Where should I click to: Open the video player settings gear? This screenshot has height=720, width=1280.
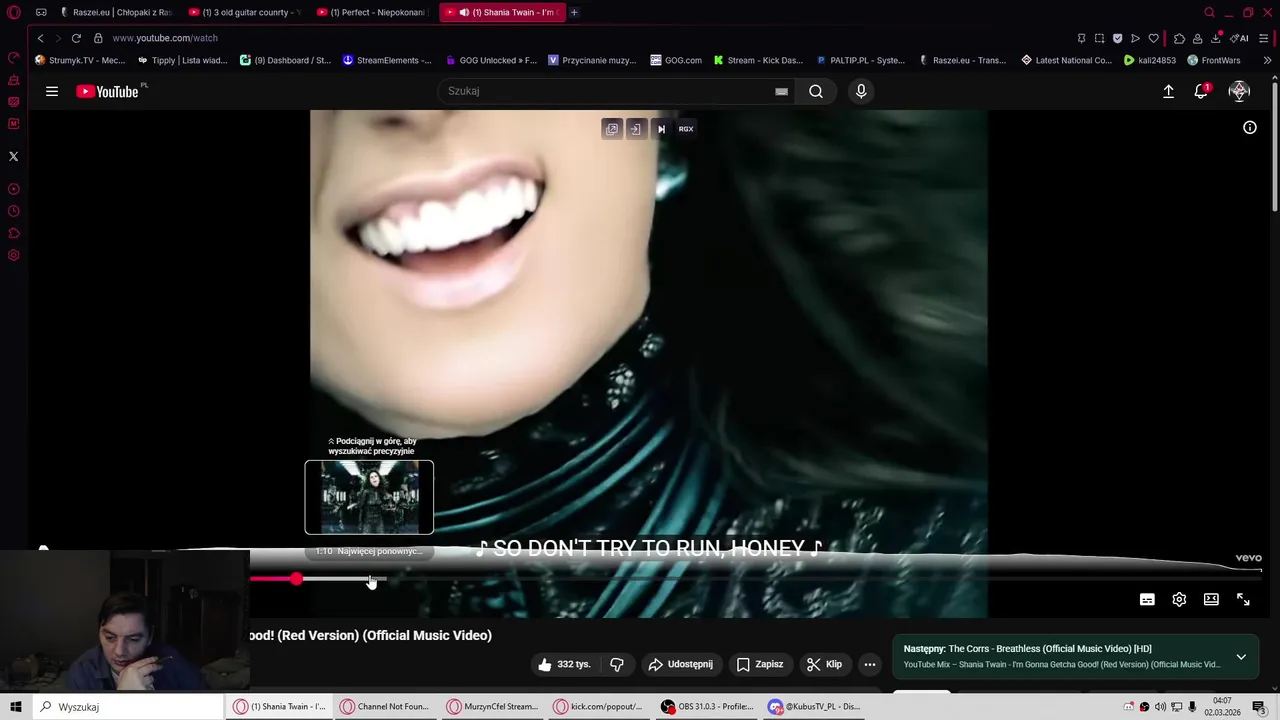1179,599
